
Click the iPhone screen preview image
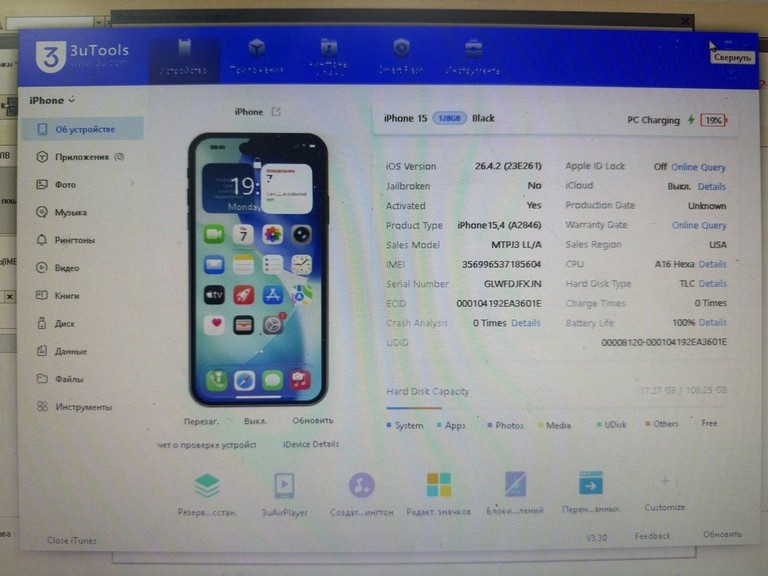(x=258, y=269)
